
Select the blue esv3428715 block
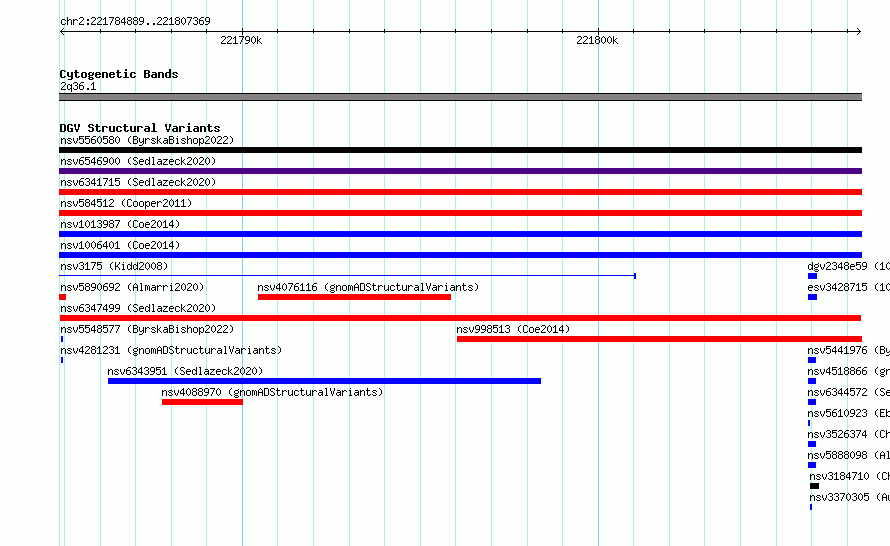(x=813, y=297)
